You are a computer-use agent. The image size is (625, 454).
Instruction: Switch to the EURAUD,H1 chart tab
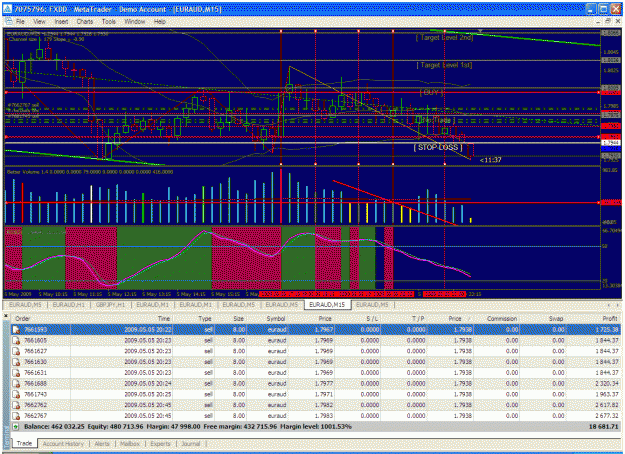(x=69, y=305)
